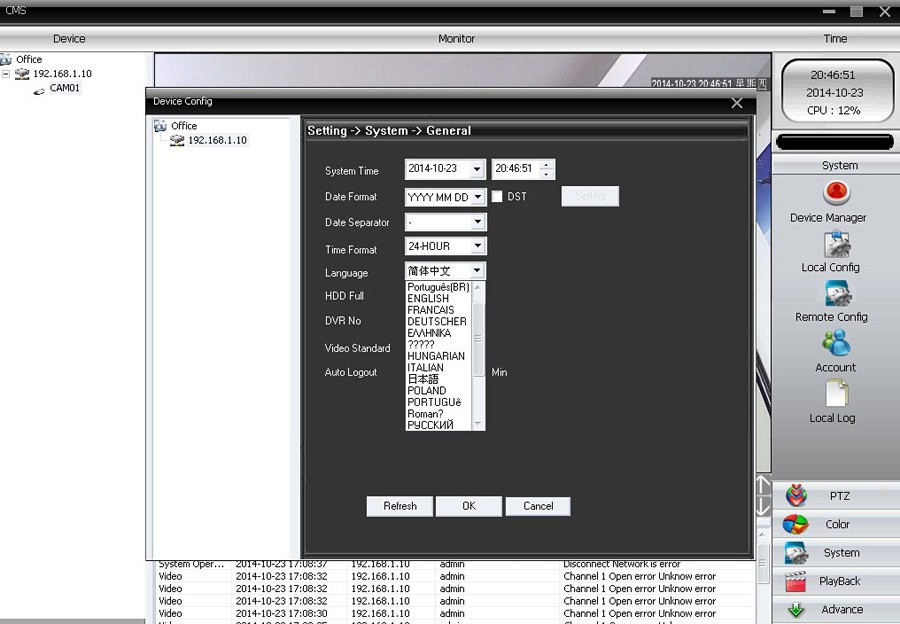900x624 pixels.
Task: Open the Local Log icon
Action: (836, 394)
